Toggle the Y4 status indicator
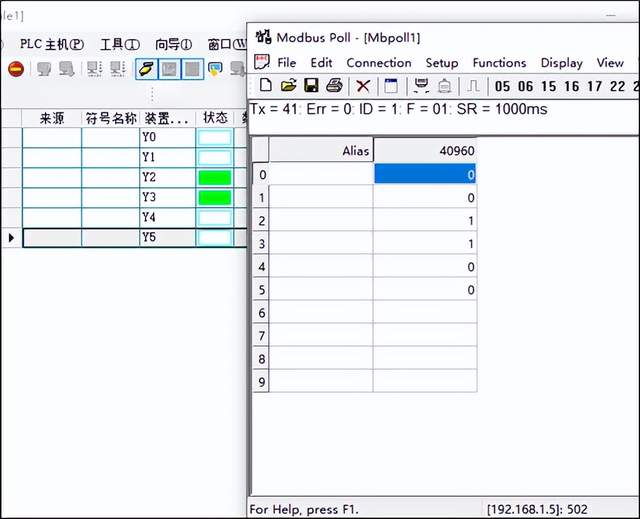This screenshot has height=519, width=640. pos(215,217)
